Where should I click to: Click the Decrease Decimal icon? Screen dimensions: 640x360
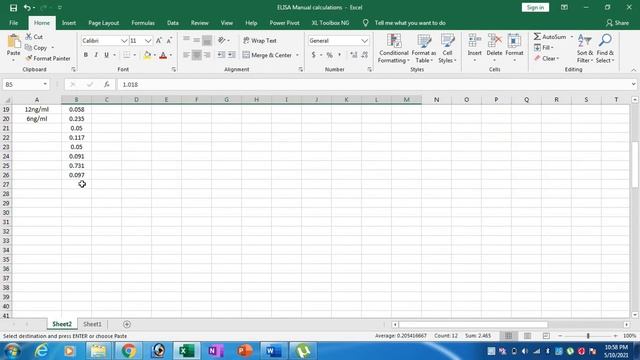[x=364, y=55]
